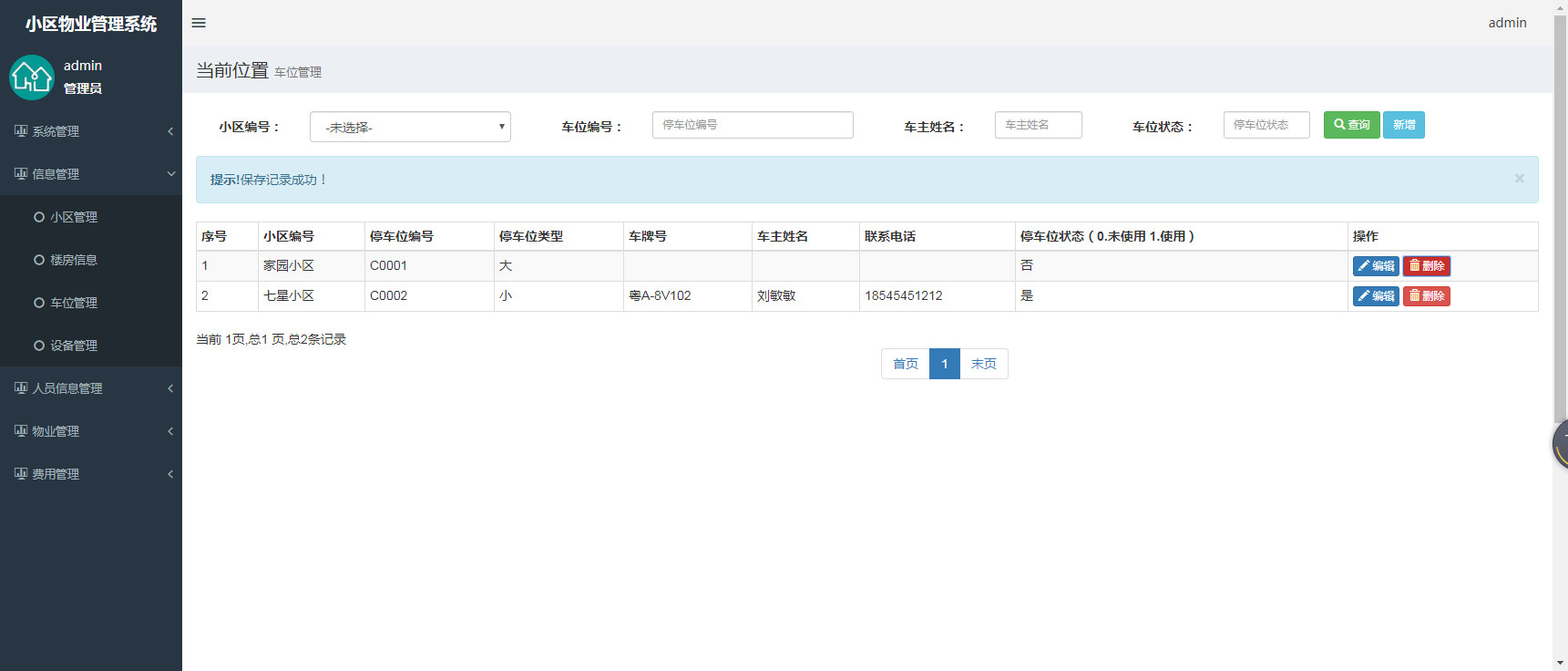1568x671 pixels.
Task: Click the house logo avatar
Action: [x=32, y=77]
